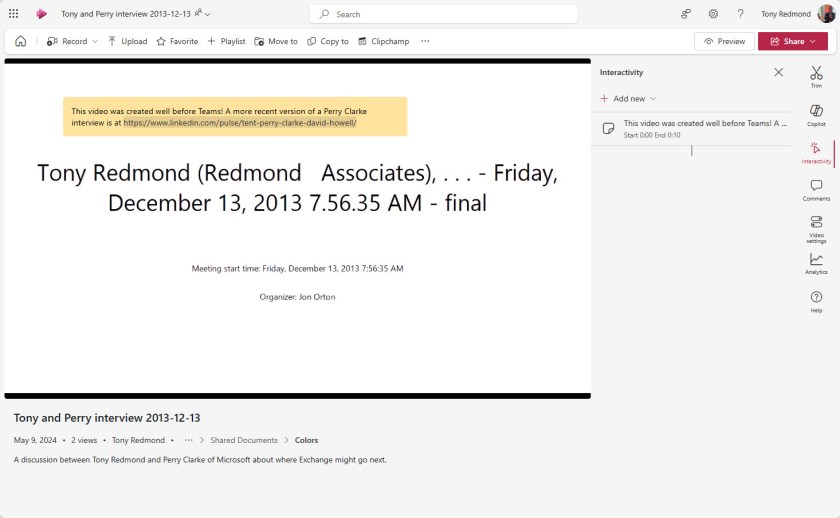Open the Trim scissors tool
This screenshot has height=518, width=840.
(816, 77)
